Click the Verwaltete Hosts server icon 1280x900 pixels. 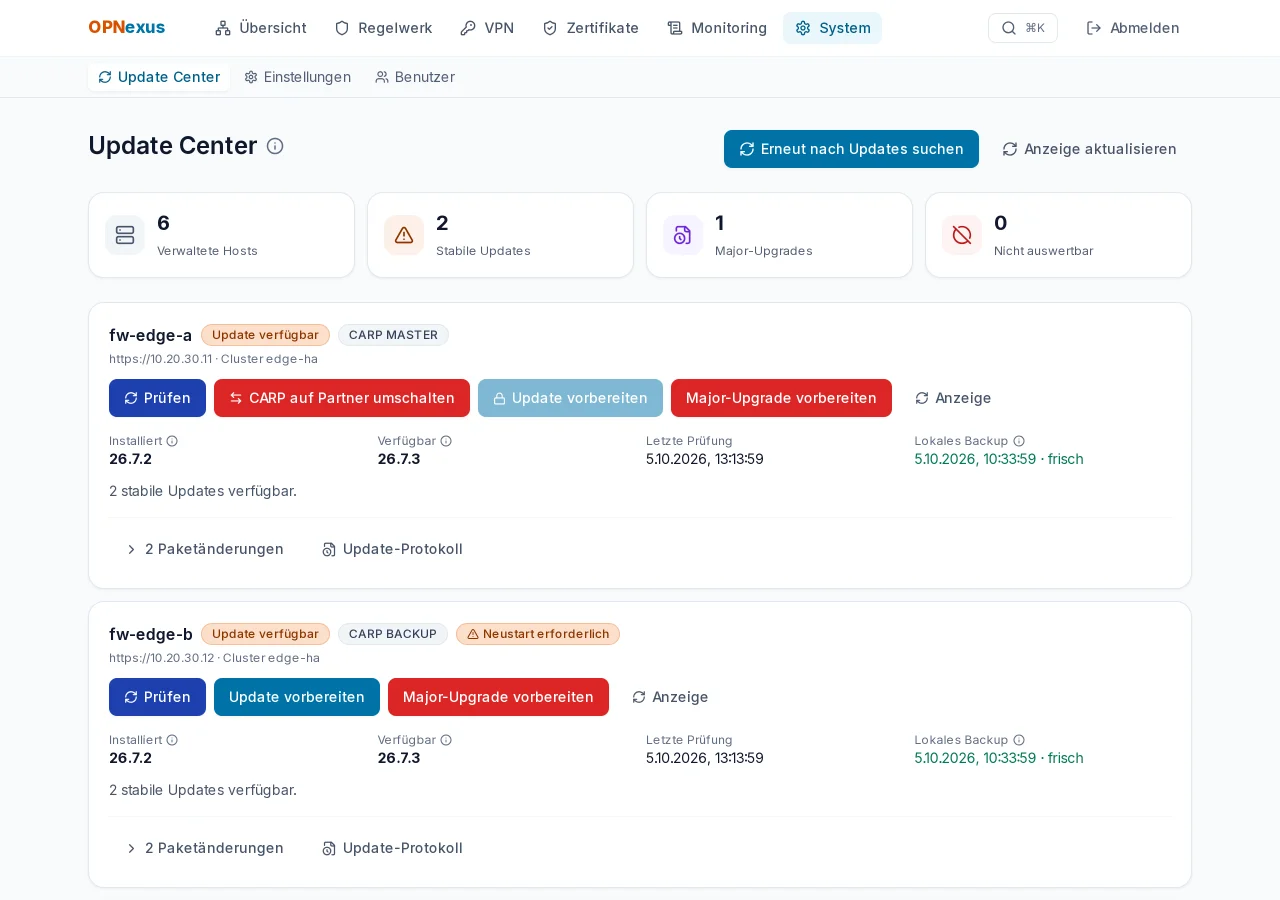(x=125, y=235)
